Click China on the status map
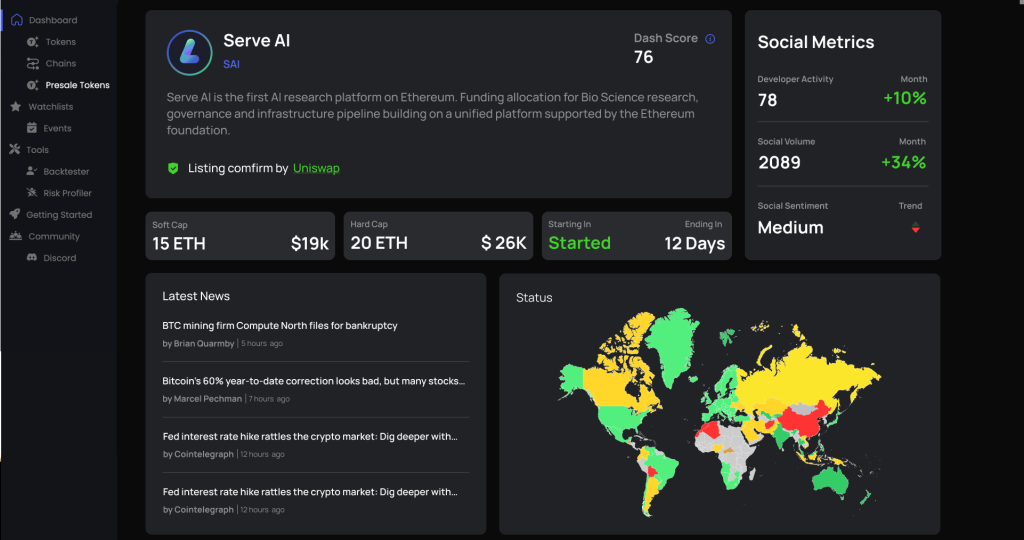This screenshot has width=1024, height=540. (807, 421)
